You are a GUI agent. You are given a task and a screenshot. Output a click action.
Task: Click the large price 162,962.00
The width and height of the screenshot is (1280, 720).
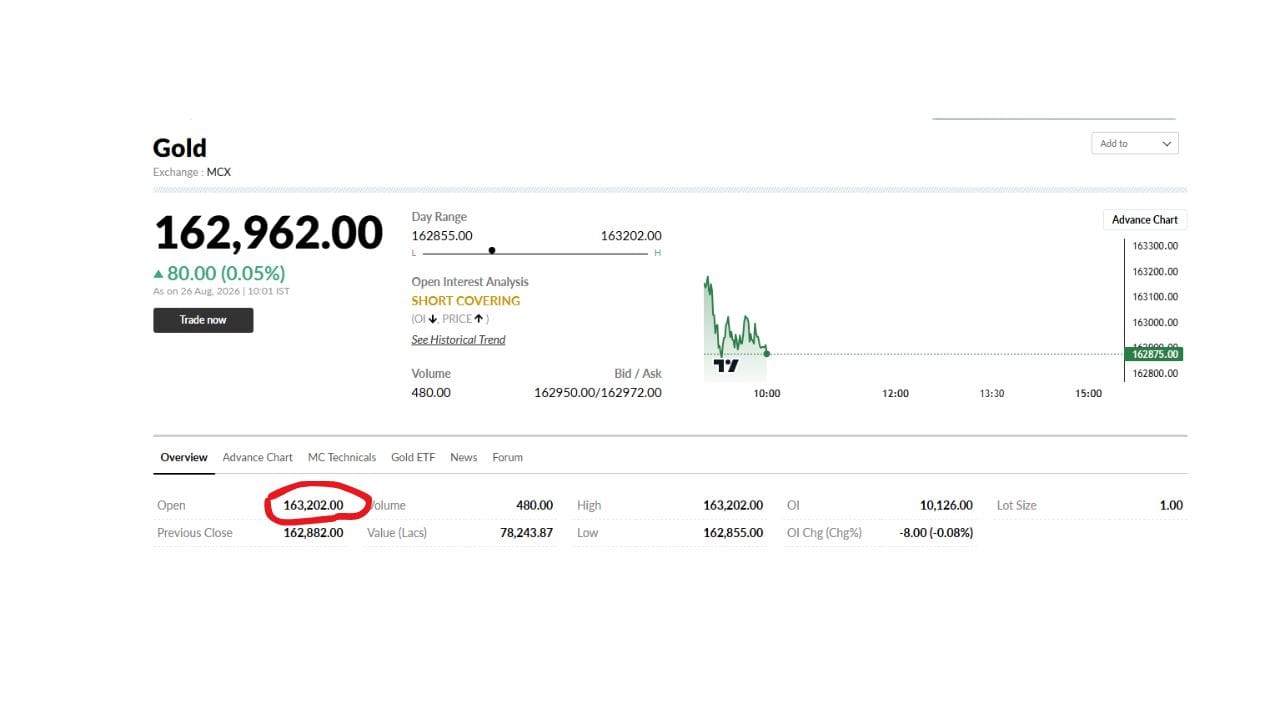(268, 233)
